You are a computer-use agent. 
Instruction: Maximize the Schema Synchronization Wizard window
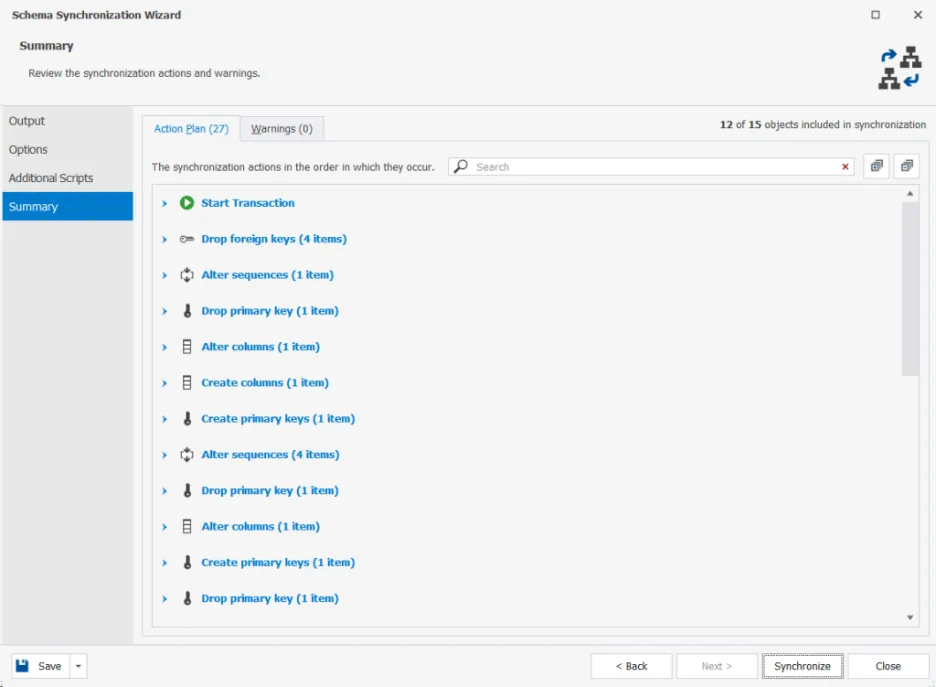[x=875, y=14]
